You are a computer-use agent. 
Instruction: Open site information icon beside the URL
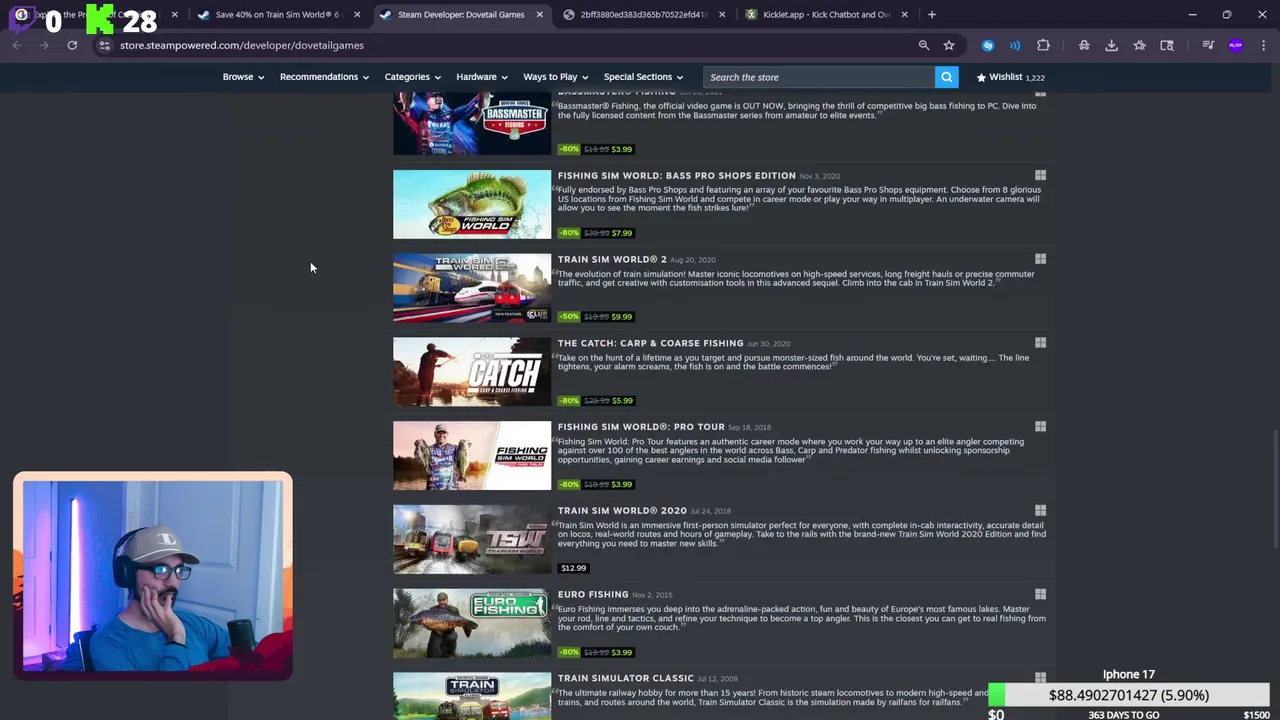(x=104, y=45)
